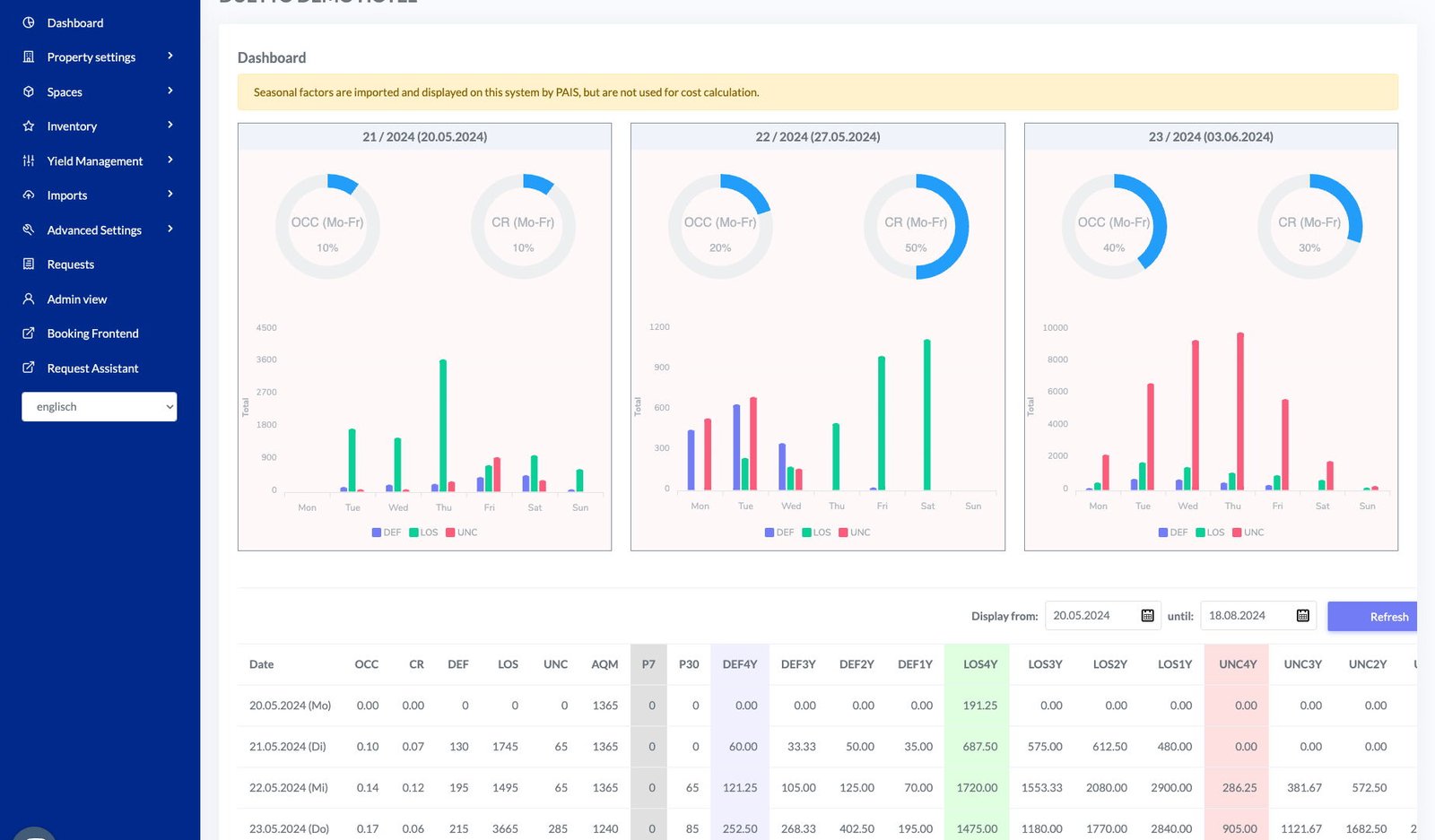Click the Refresh button
The height and width of the screenshot is (840, 1435).
(1372, 616)
